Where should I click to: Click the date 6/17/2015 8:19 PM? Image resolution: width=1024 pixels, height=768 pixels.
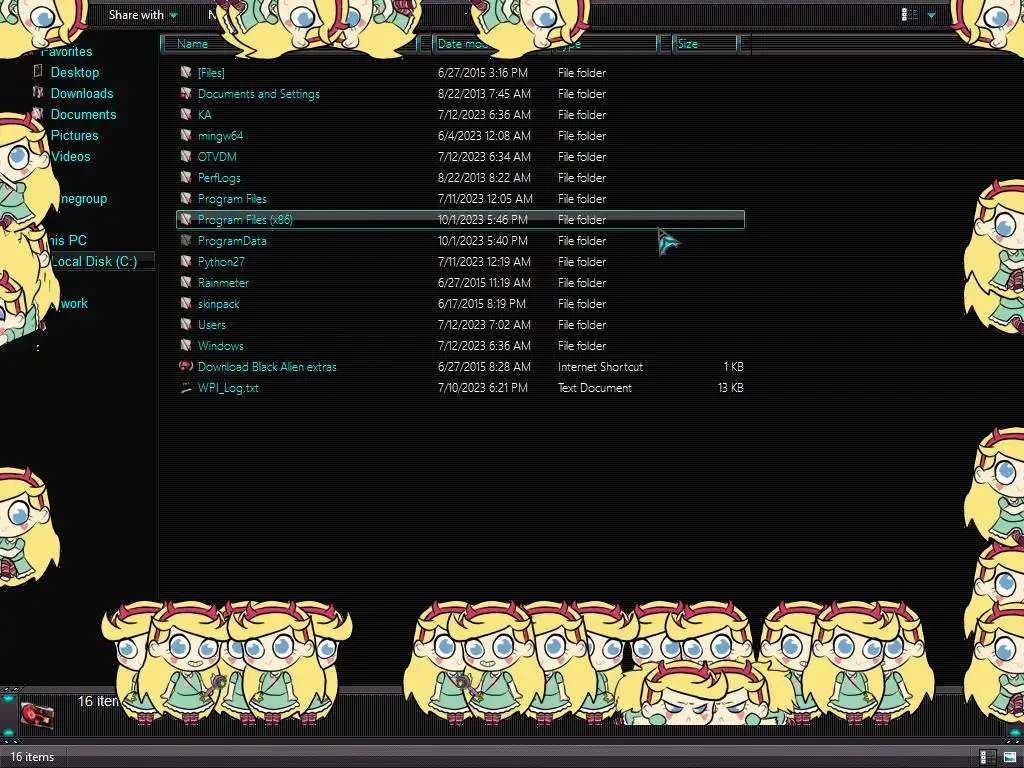pos(481,304)
